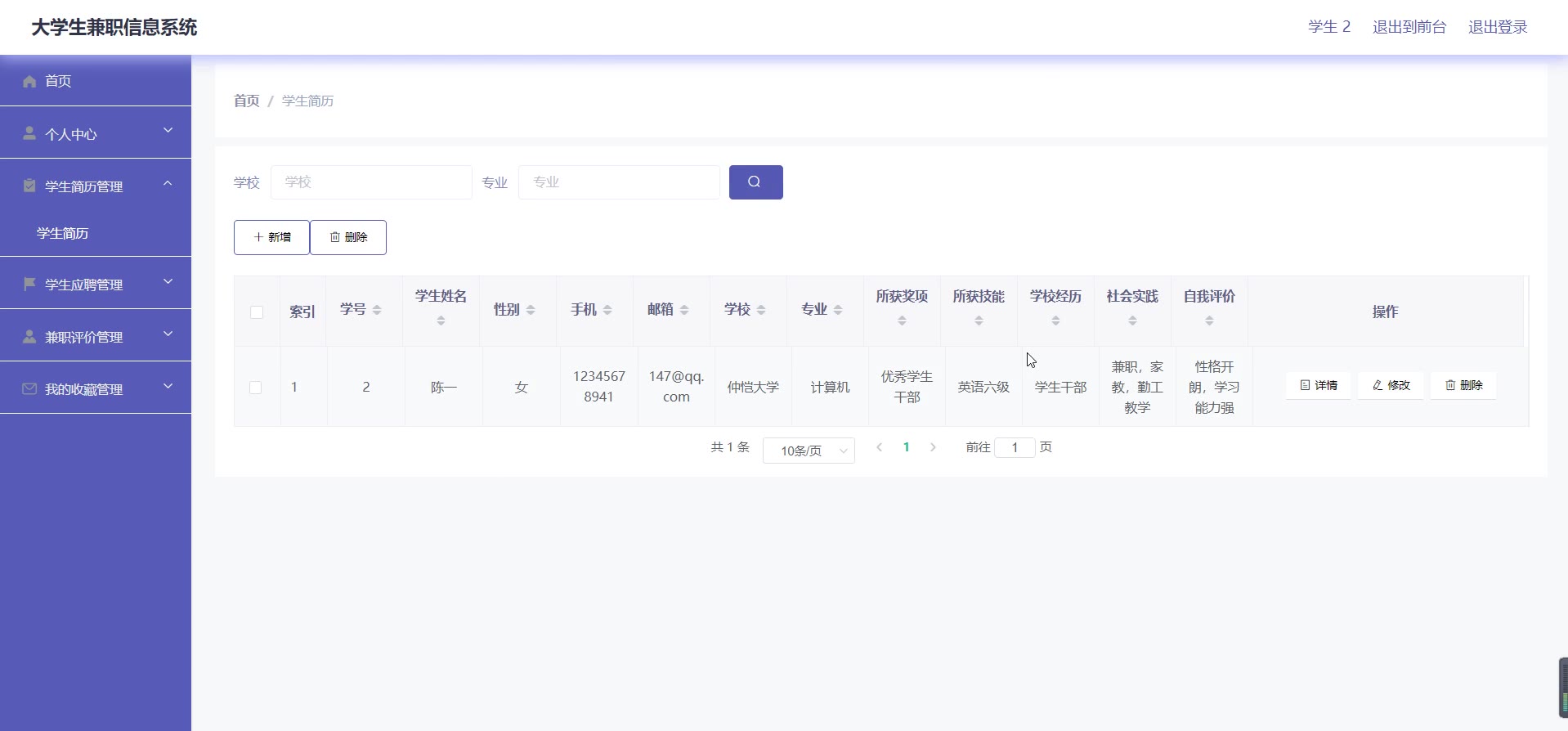Screen dimensions: 1568x731
Task: Sort by 所获奖项 column arrows
Action: [x=902, y=321]
